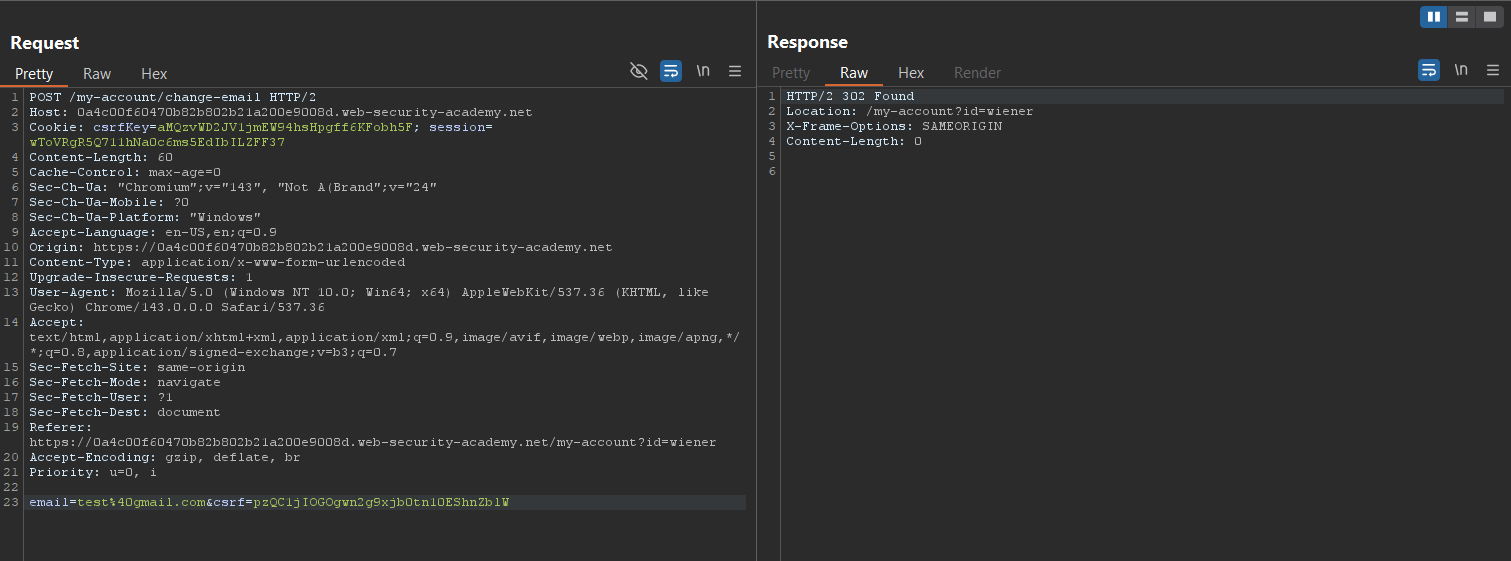Click the Sec-Fetch-Mode: navigate header
This screenshot has height=561, width=1511.
125,382
